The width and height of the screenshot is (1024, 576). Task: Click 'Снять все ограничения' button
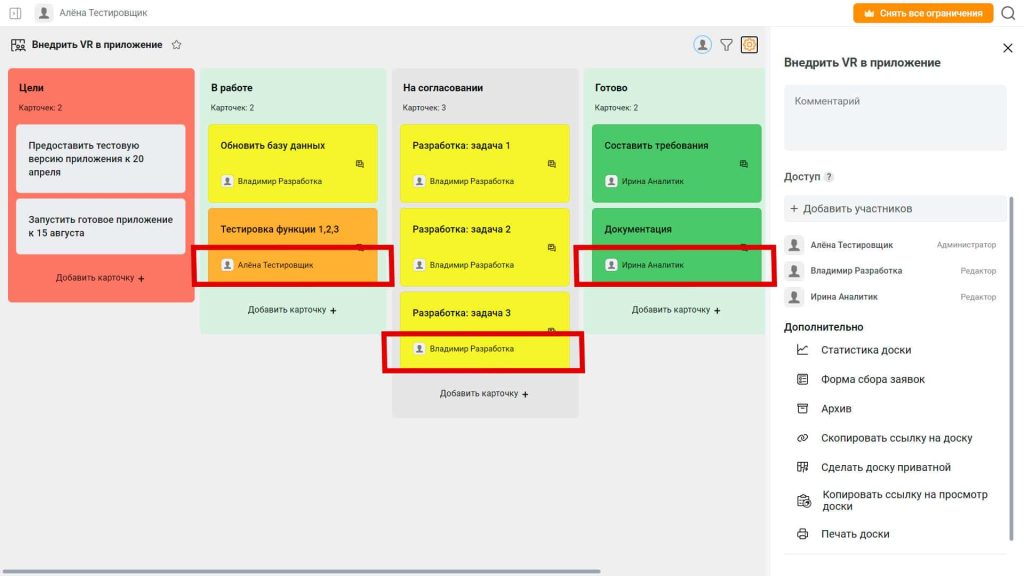[x=923, y=13]
